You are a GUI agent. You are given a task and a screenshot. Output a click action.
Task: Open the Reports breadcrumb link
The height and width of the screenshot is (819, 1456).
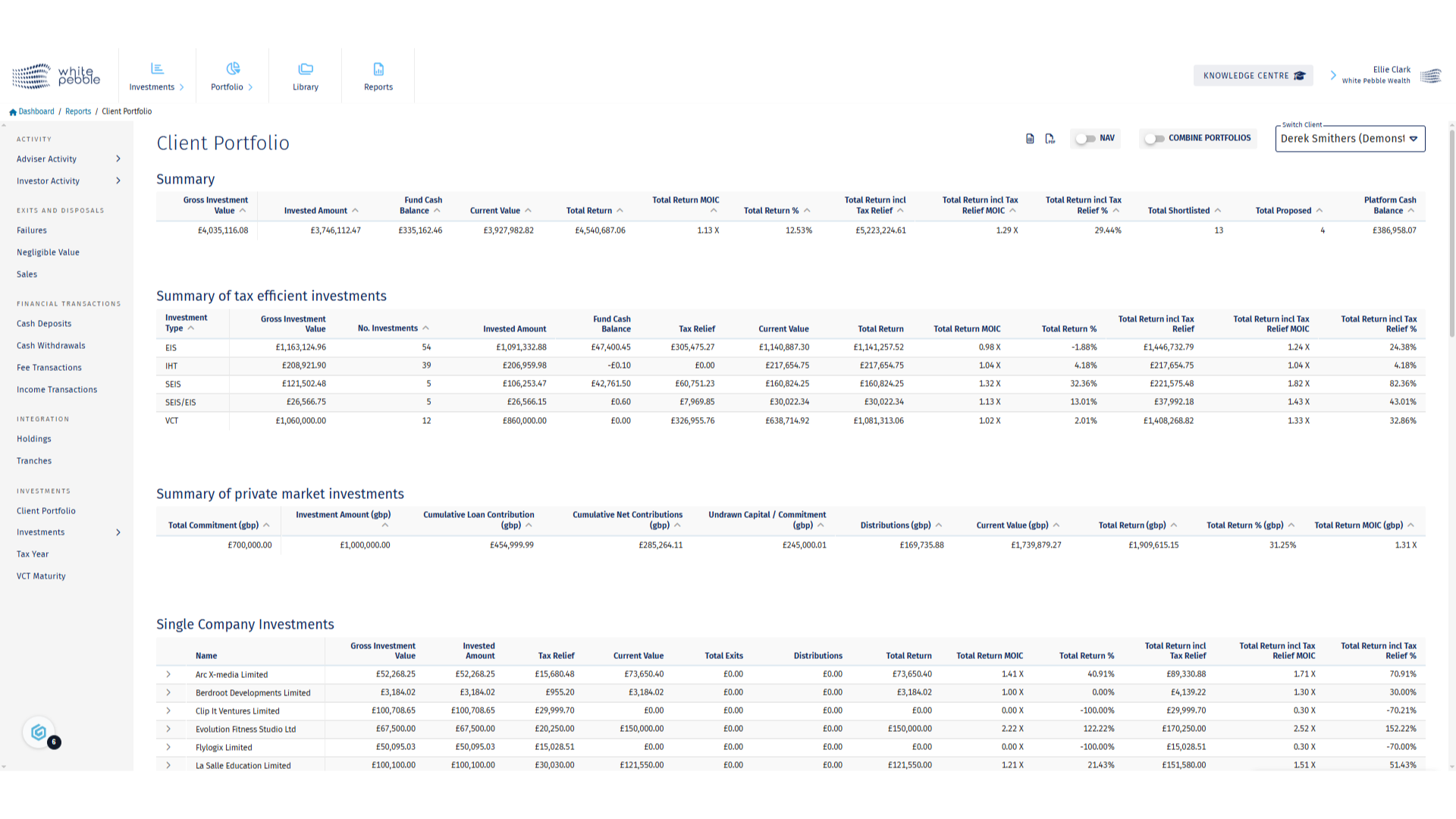pyautogui.click(x=78, y=111)
